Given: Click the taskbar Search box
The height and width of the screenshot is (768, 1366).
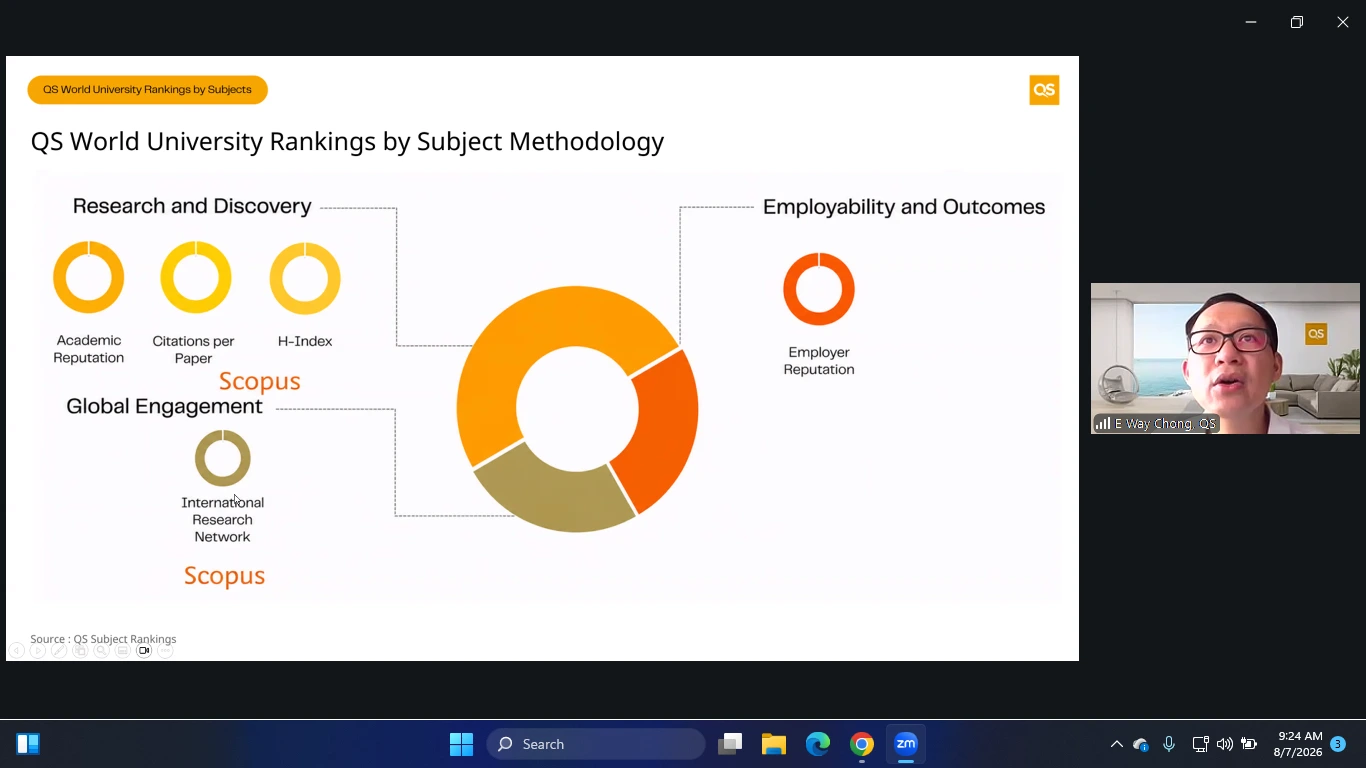Looking at the screenshot, I should click(596, 744).
